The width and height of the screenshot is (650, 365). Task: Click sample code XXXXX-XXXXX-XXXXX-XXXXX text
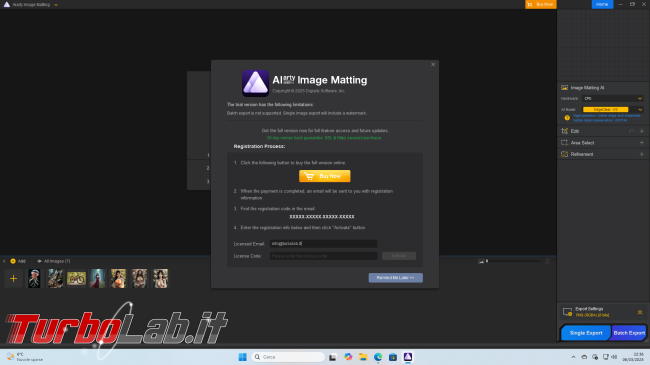[322, 217]
